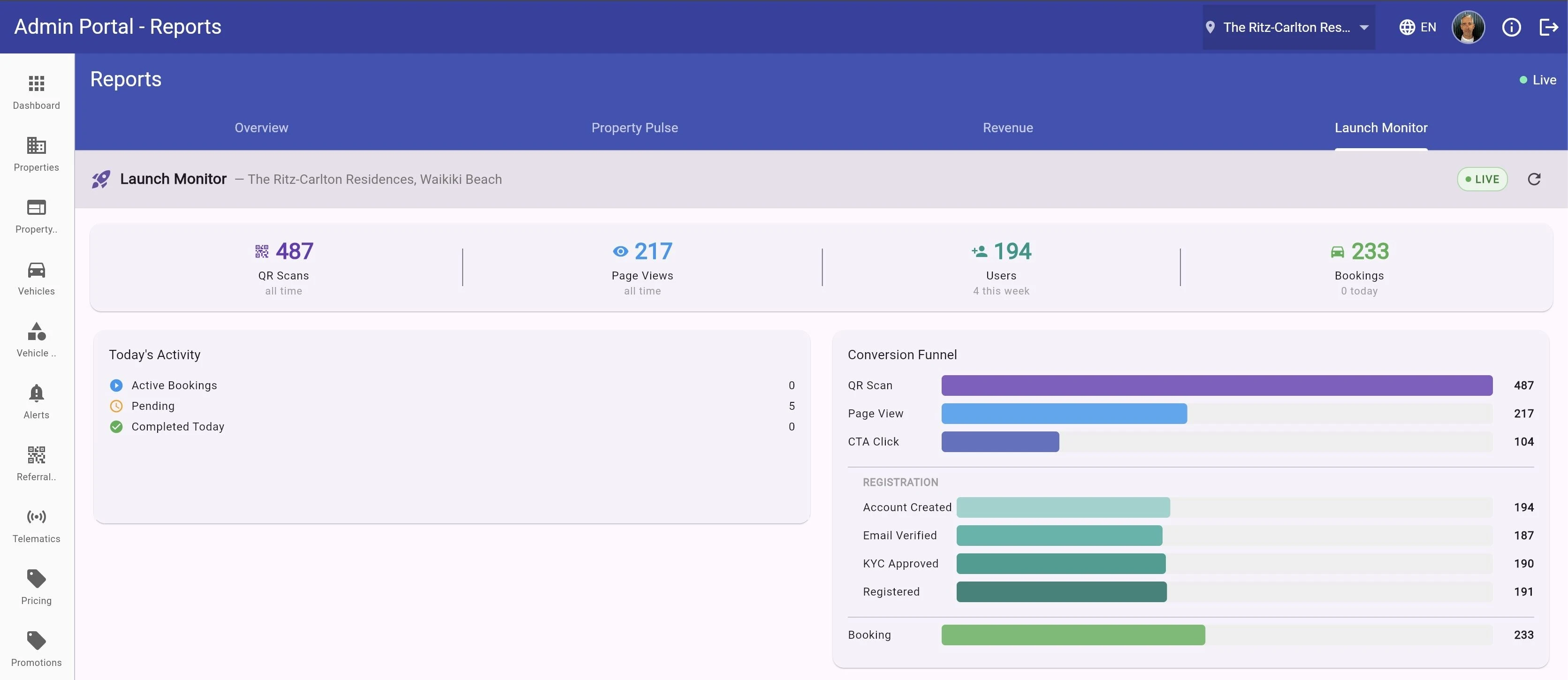Open Promotions tag icon
1568x680 pixels.
tap(37, 641)
